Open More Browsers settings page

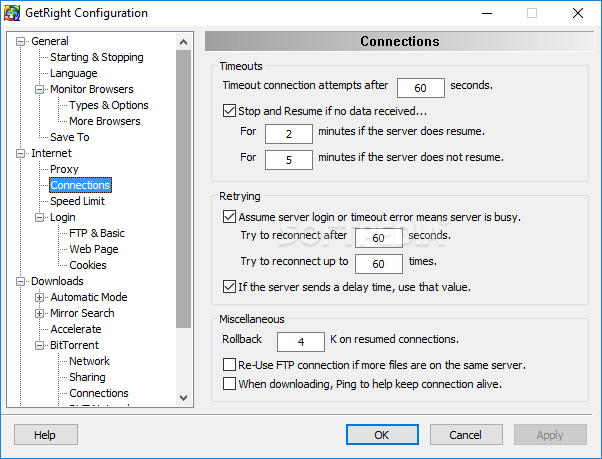pos(105,121)
